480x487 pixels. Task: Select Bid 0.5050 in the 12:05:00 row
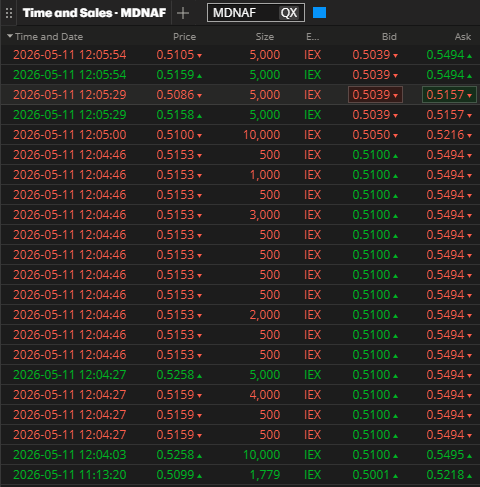pyautogui.click(x=375, y=135)
